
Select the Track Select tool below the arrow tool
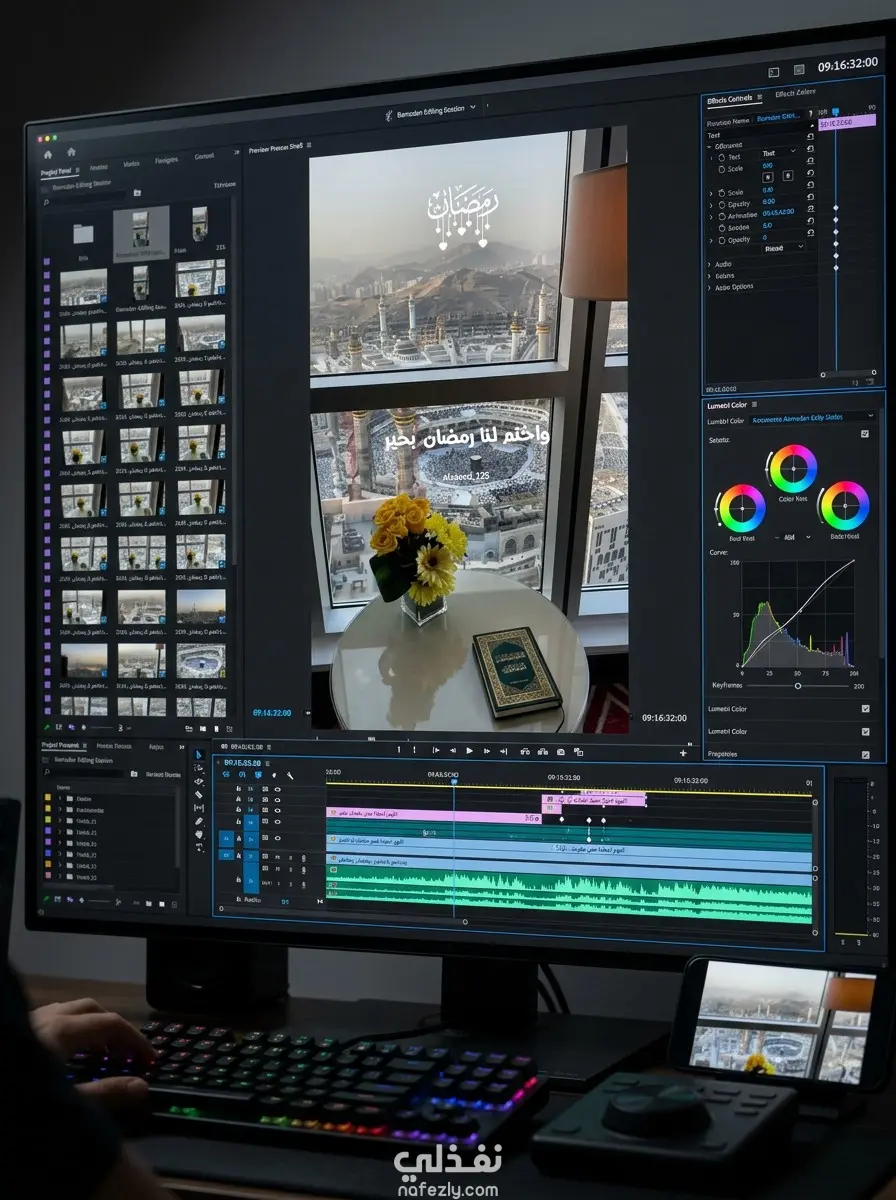click(x=198, y=769)
